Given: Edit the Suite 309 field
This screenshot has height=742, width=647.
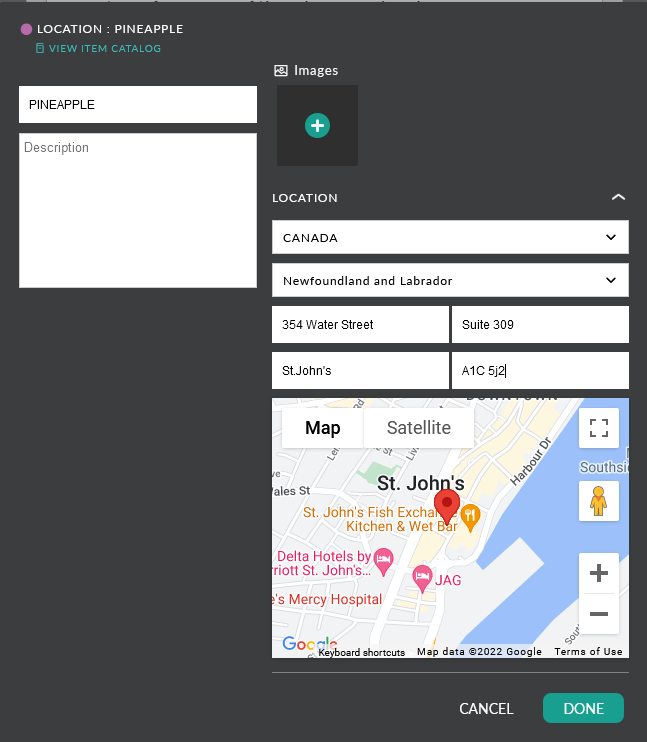Looking at the screenshot, I should tap(541, 325).
